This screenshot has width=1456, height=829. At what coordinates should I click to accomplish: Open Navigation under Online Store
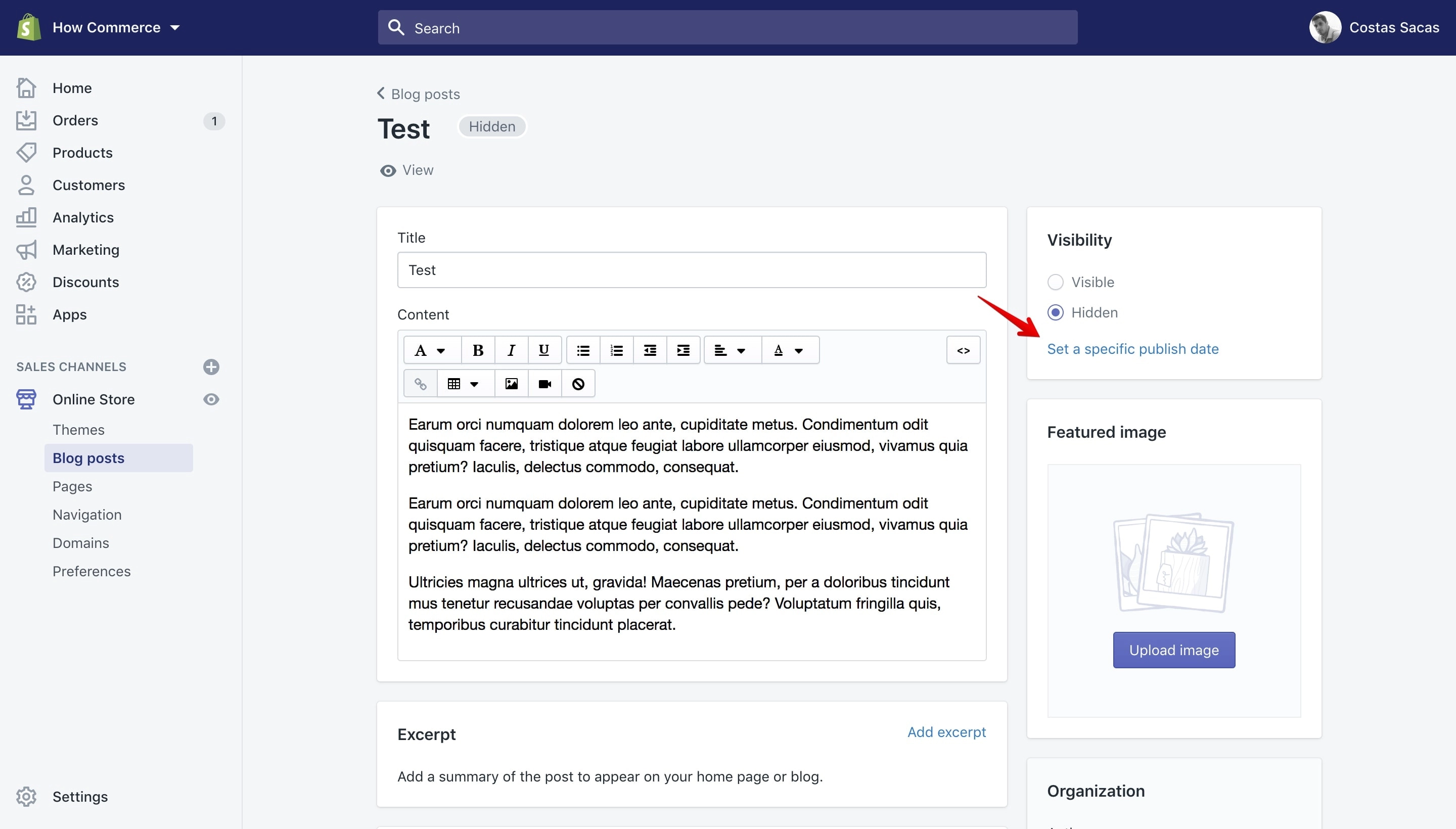[87, 515]
